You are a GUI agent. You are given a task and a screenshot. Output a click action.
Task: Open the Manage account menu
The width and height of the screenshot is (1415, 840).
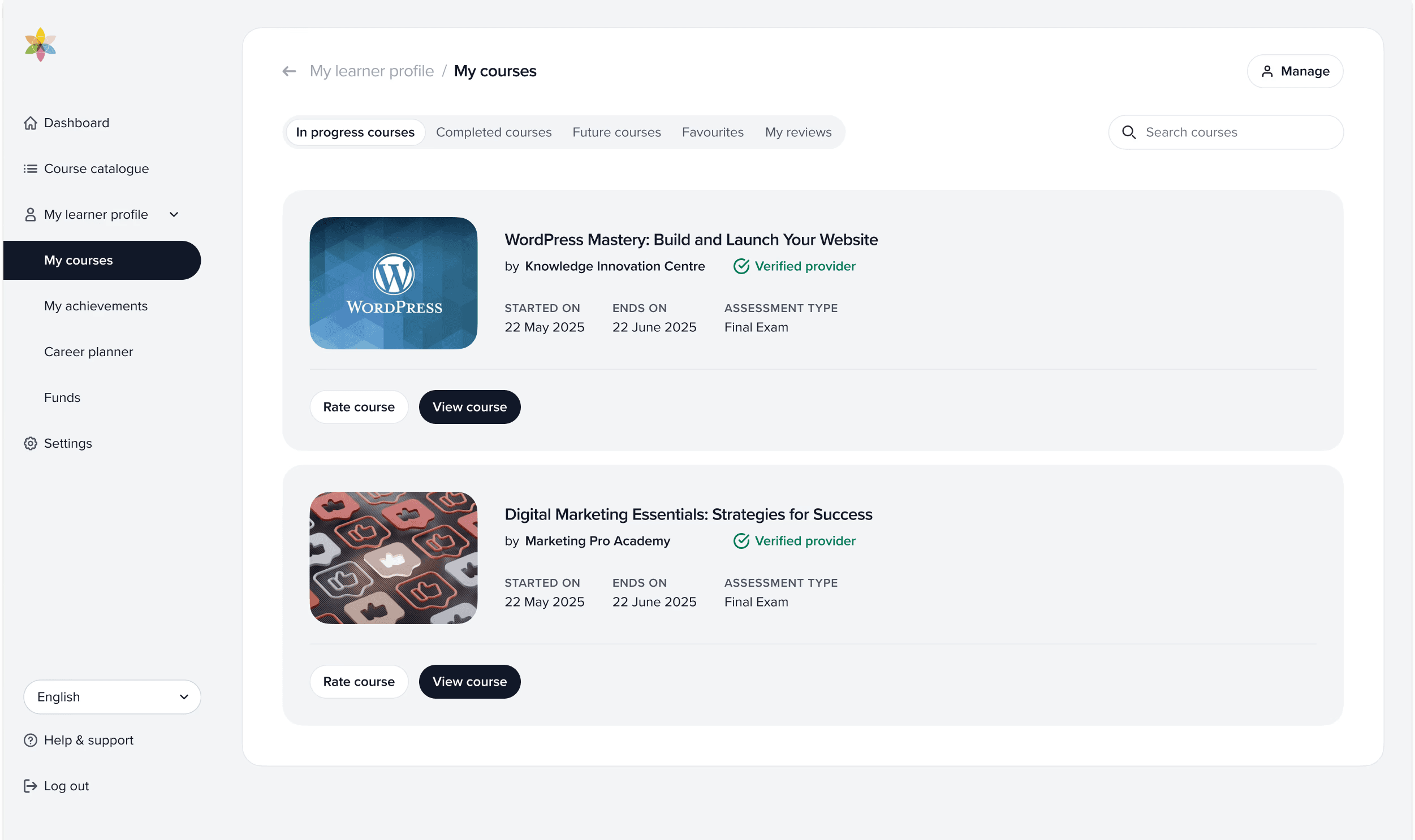1295,71
